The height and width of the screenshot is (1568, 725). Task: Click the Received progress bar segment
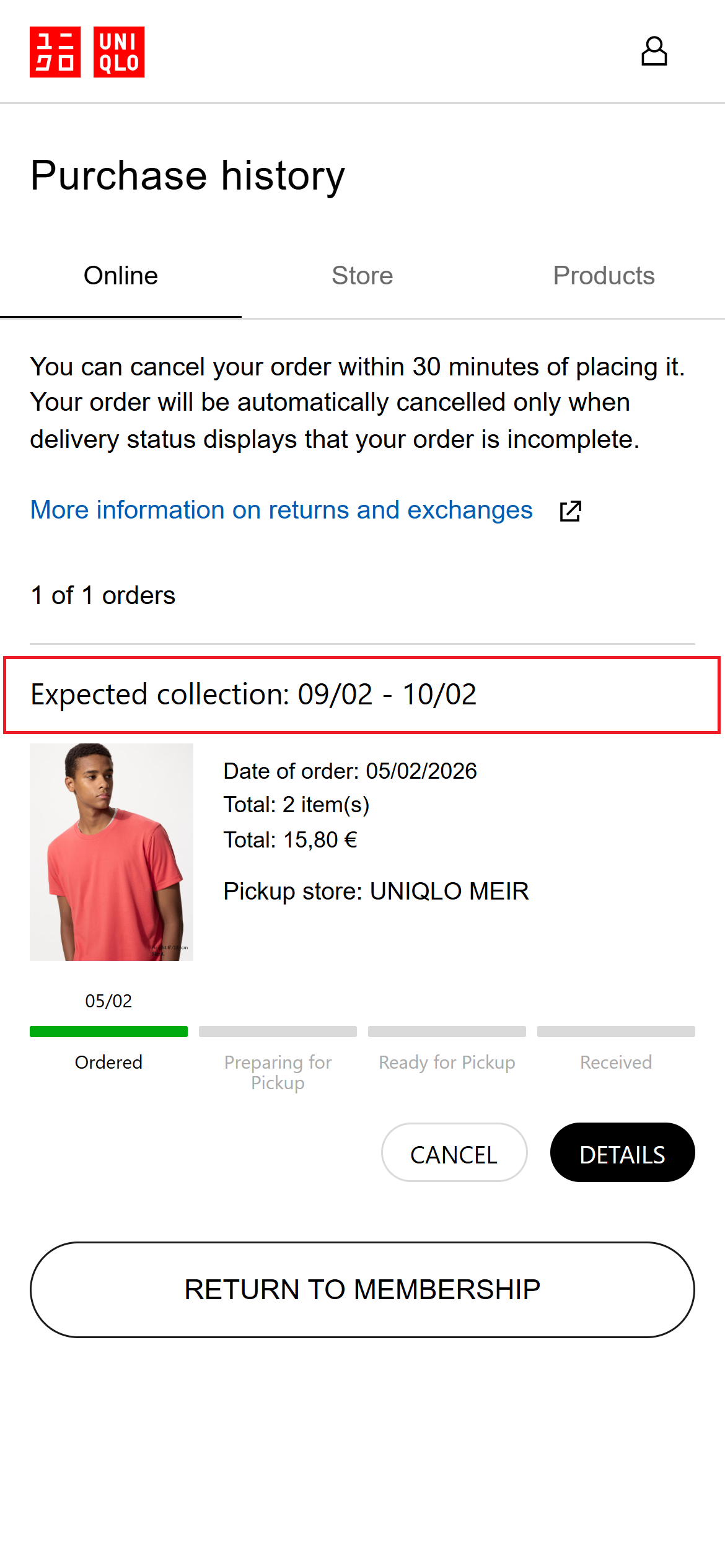pos(616,1031)
